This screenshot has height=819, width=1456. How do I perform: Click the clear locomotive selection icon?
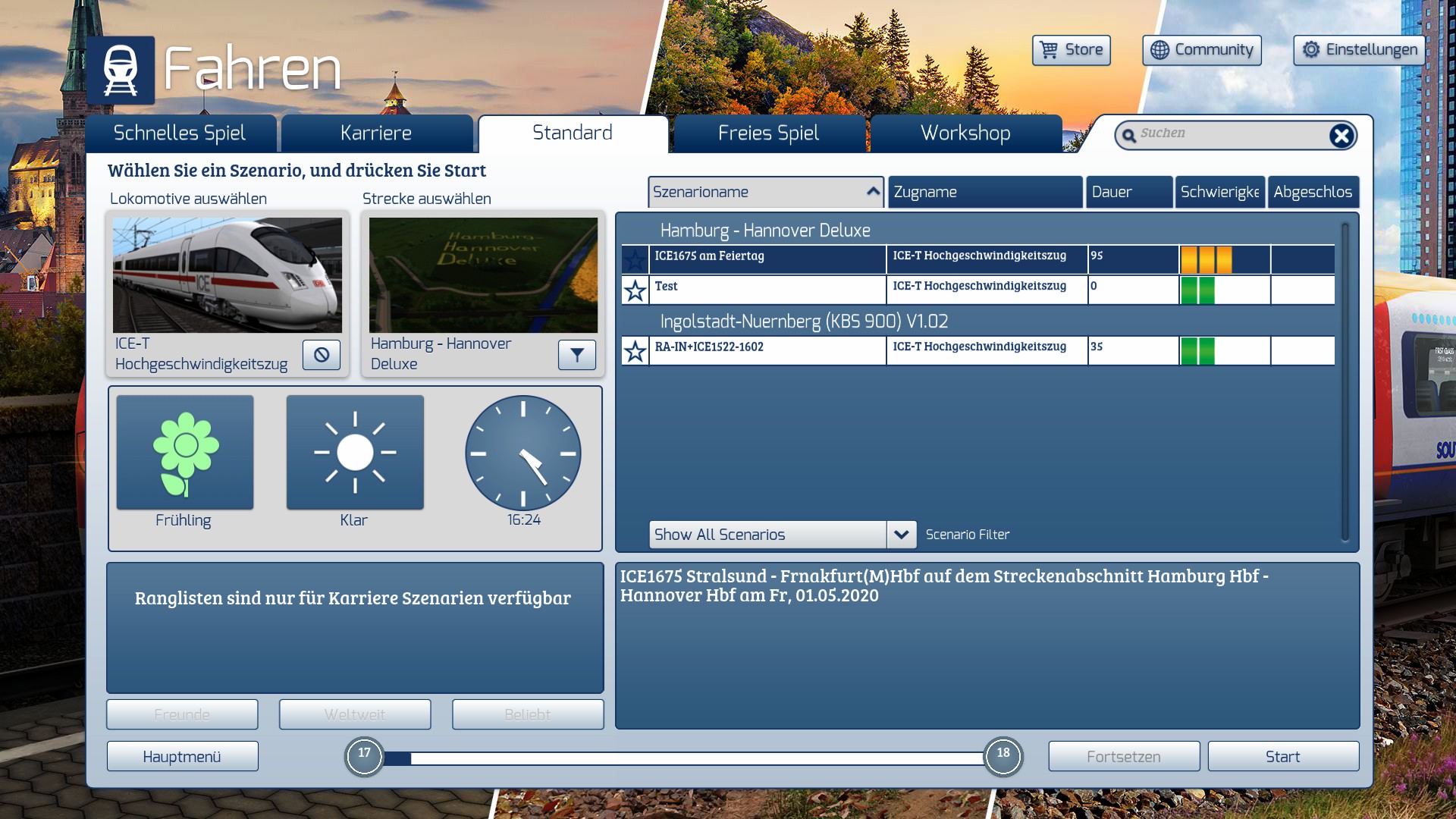[322, 355]
